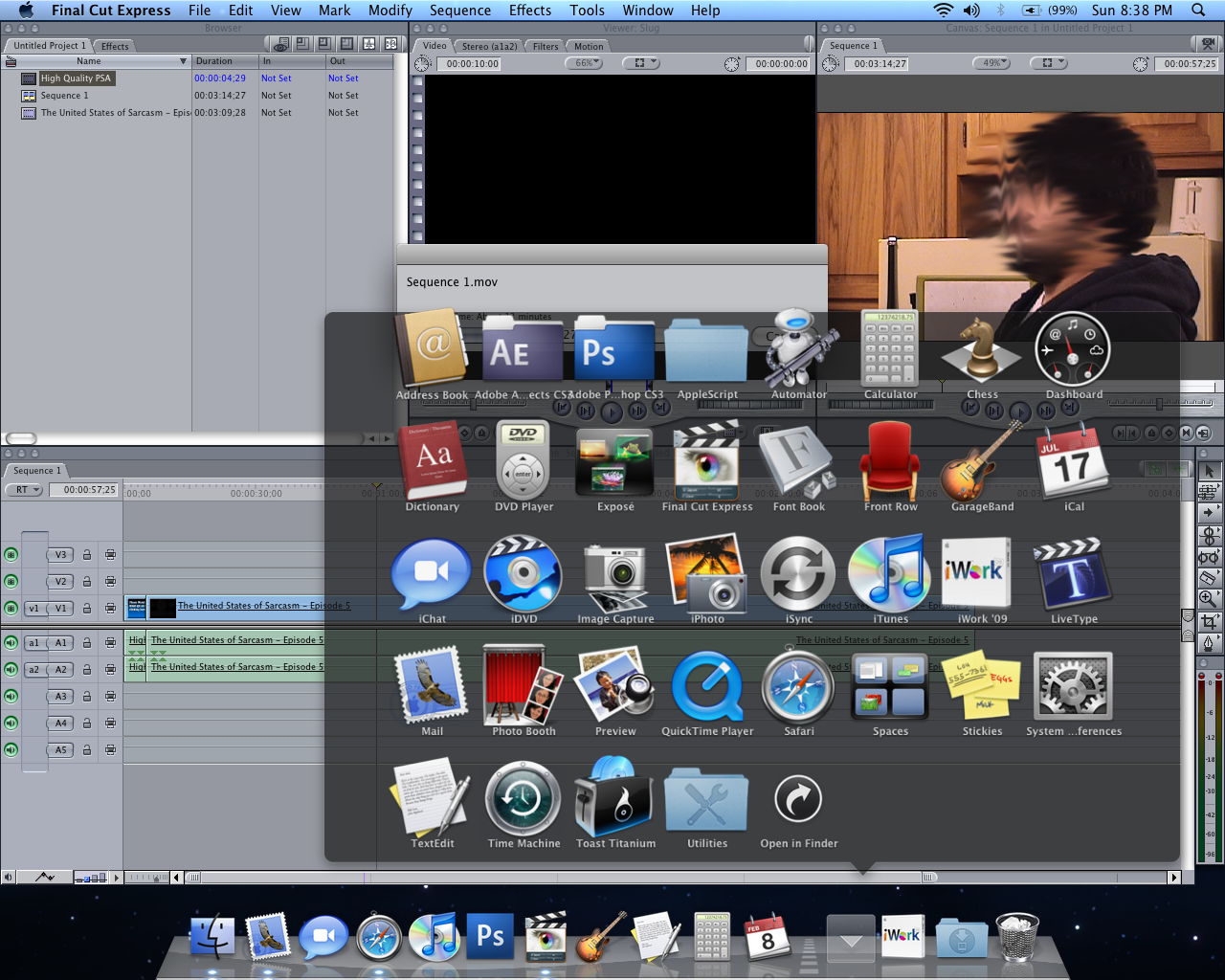This screenshot has height=980, width=1225.
Task: Open Spaces from the applications stack
Action: 890,686
